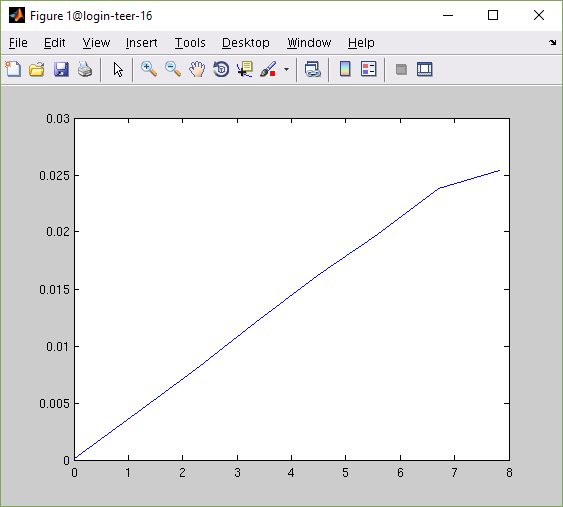The height and width of the screenshot is (507, 563).
Task: Print the figure with the printer icon
Action: click(x=85, y=69)
